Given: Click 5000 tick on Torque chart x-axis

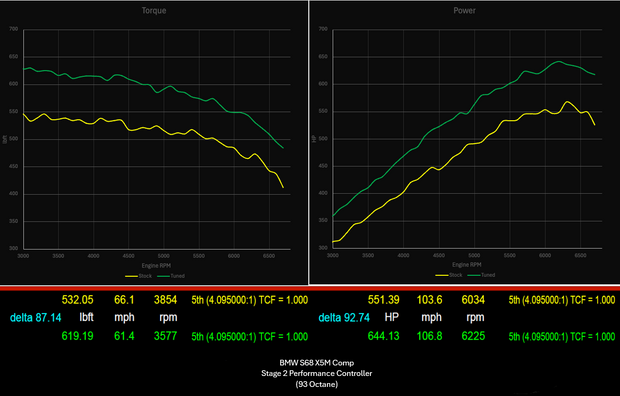Looking at the screenshot, I should coord(164,256).
